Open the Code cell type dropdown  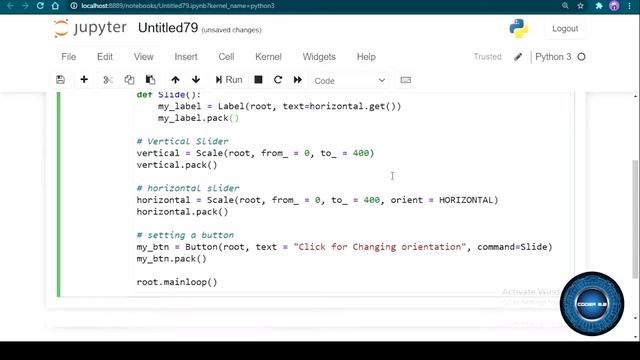pyautogui.click(x=350, y=80)
